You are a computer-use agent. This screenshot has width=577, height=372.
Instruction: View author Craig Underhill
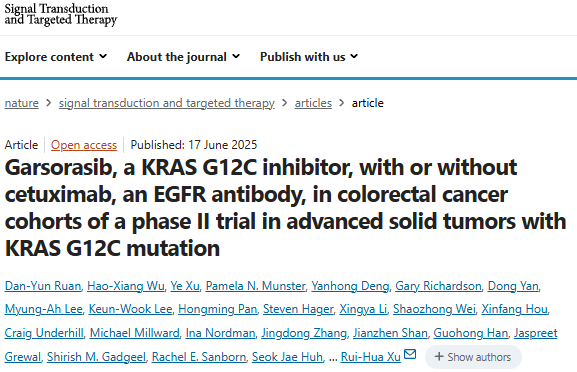coord(44,333)
